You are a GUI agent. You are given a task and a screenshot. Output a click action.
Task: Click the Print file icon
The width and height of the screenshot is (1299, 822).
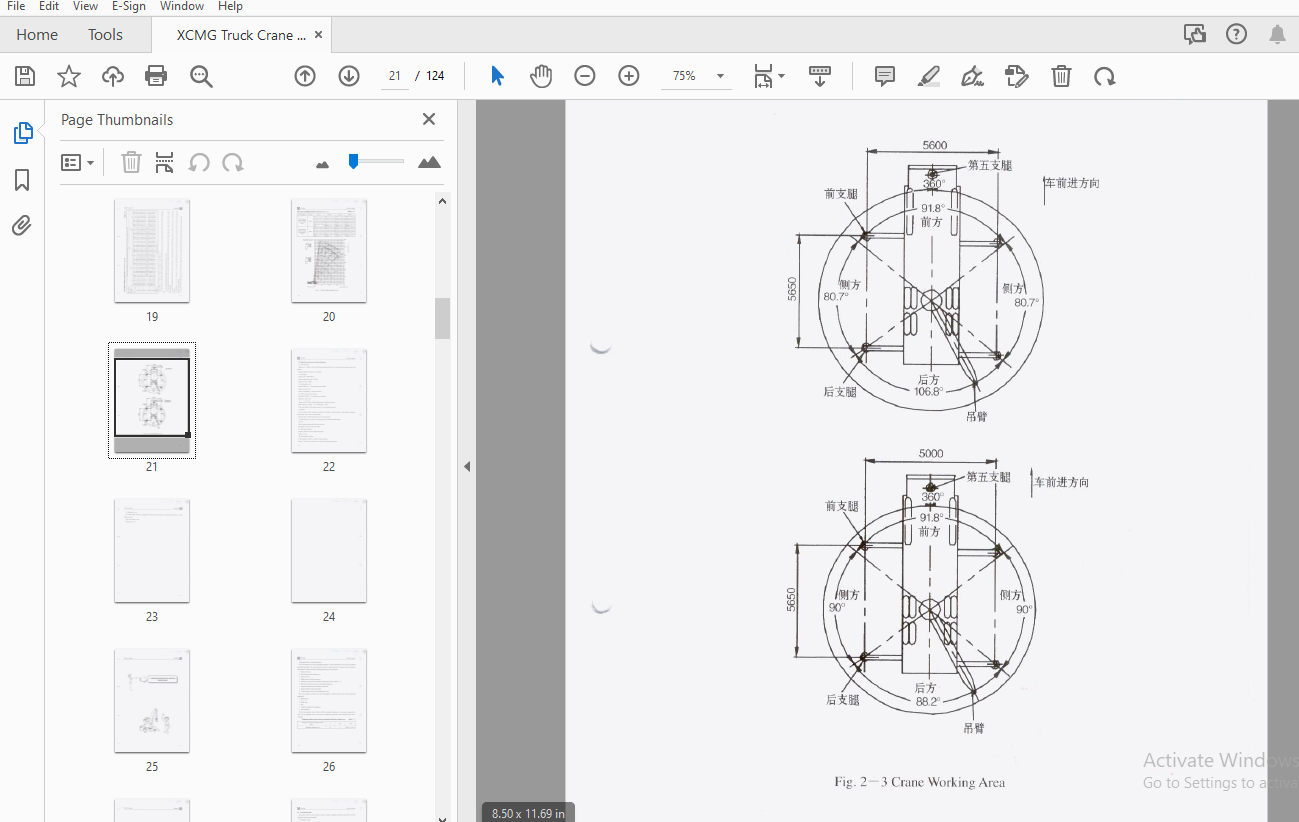click(156, 76)
